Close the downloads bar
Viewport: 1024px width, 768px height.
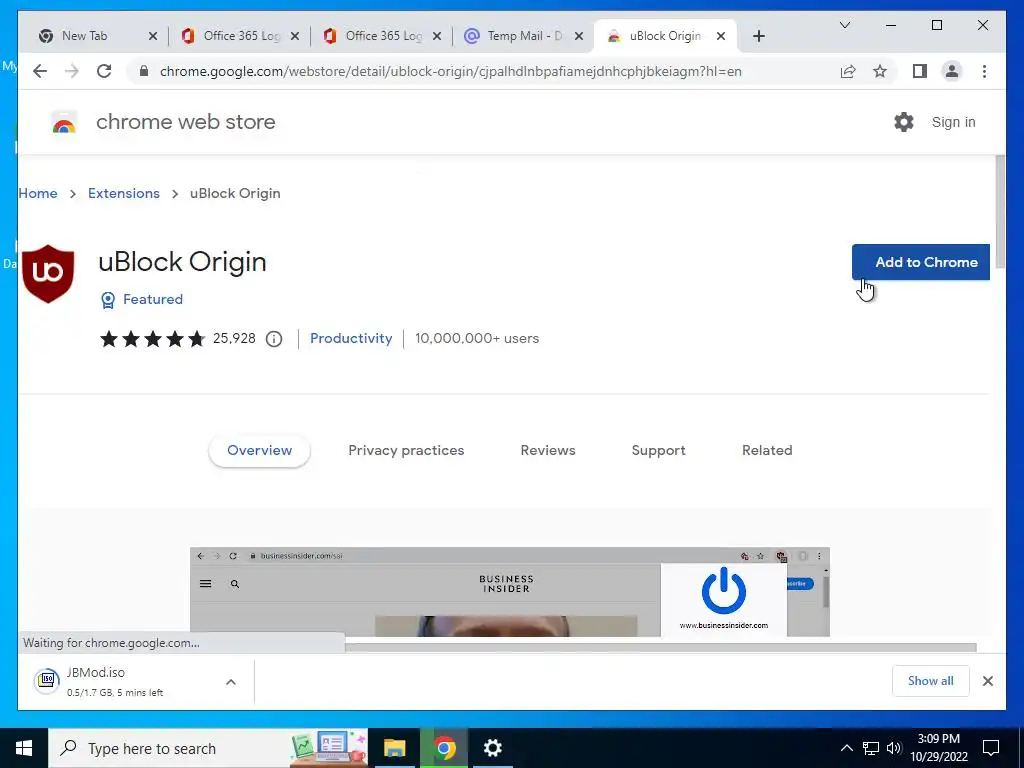coord(987,681)
